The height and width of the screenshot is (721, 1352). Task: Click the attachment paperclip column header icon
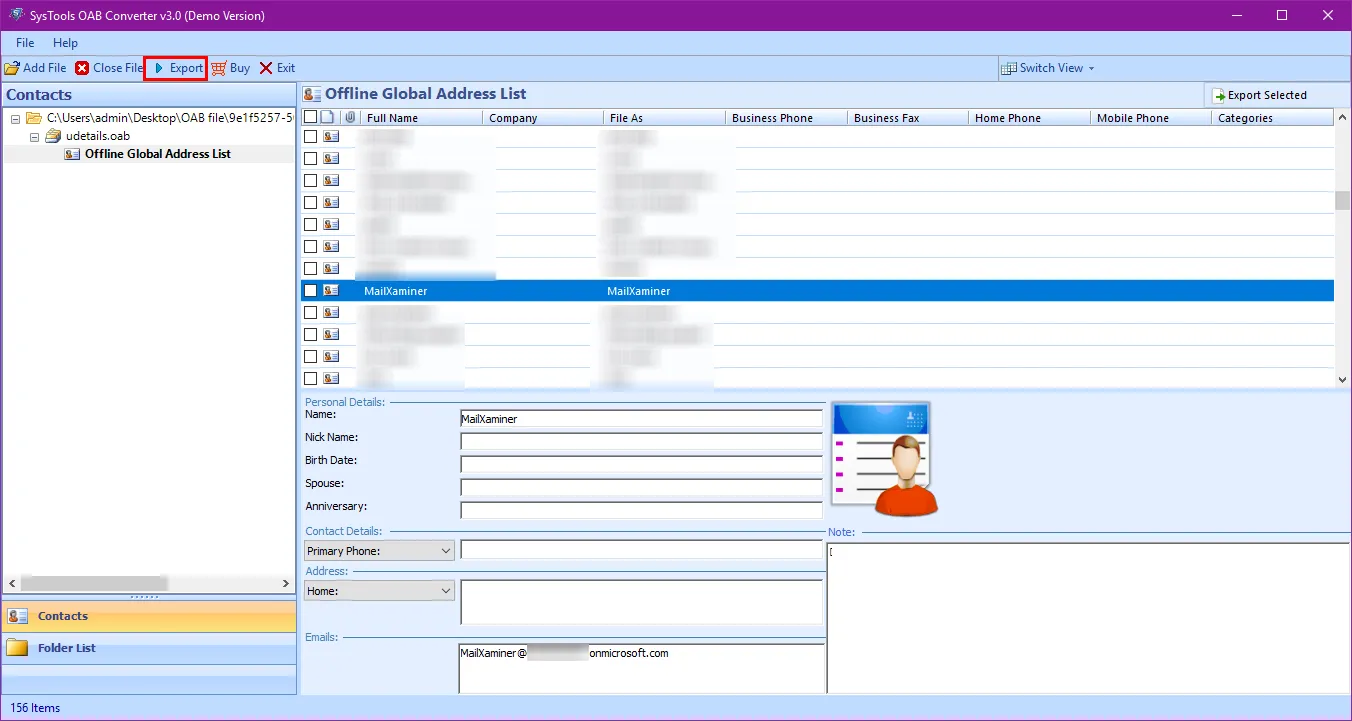350,117
